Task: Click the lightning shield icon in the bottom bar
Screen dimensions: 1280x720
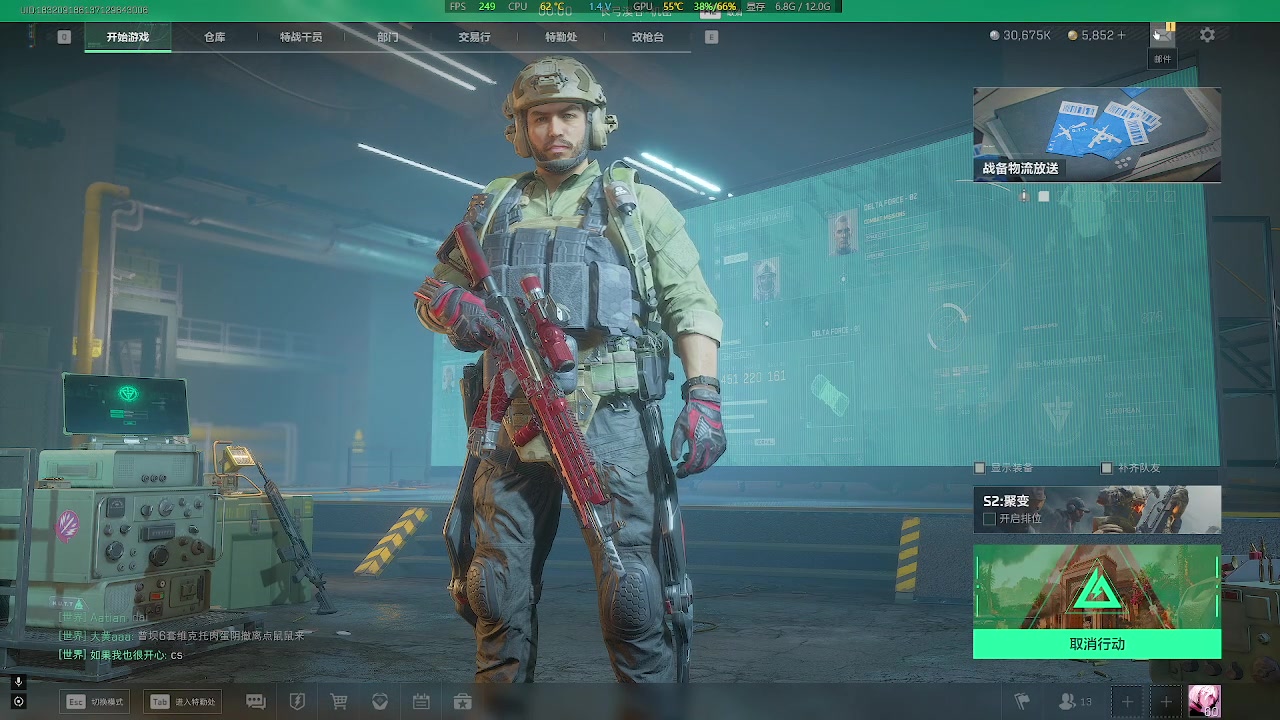Action: click(297, 702)
